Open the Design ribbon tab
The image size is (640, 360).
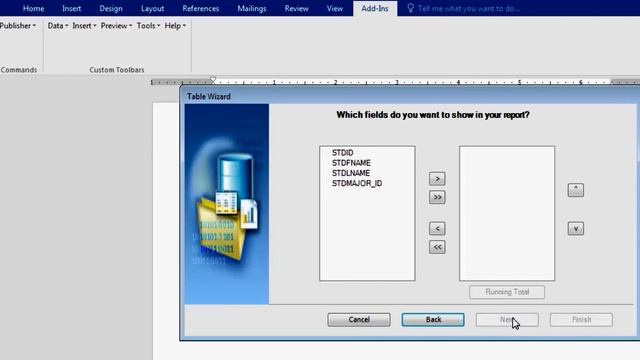click(111, 8)
